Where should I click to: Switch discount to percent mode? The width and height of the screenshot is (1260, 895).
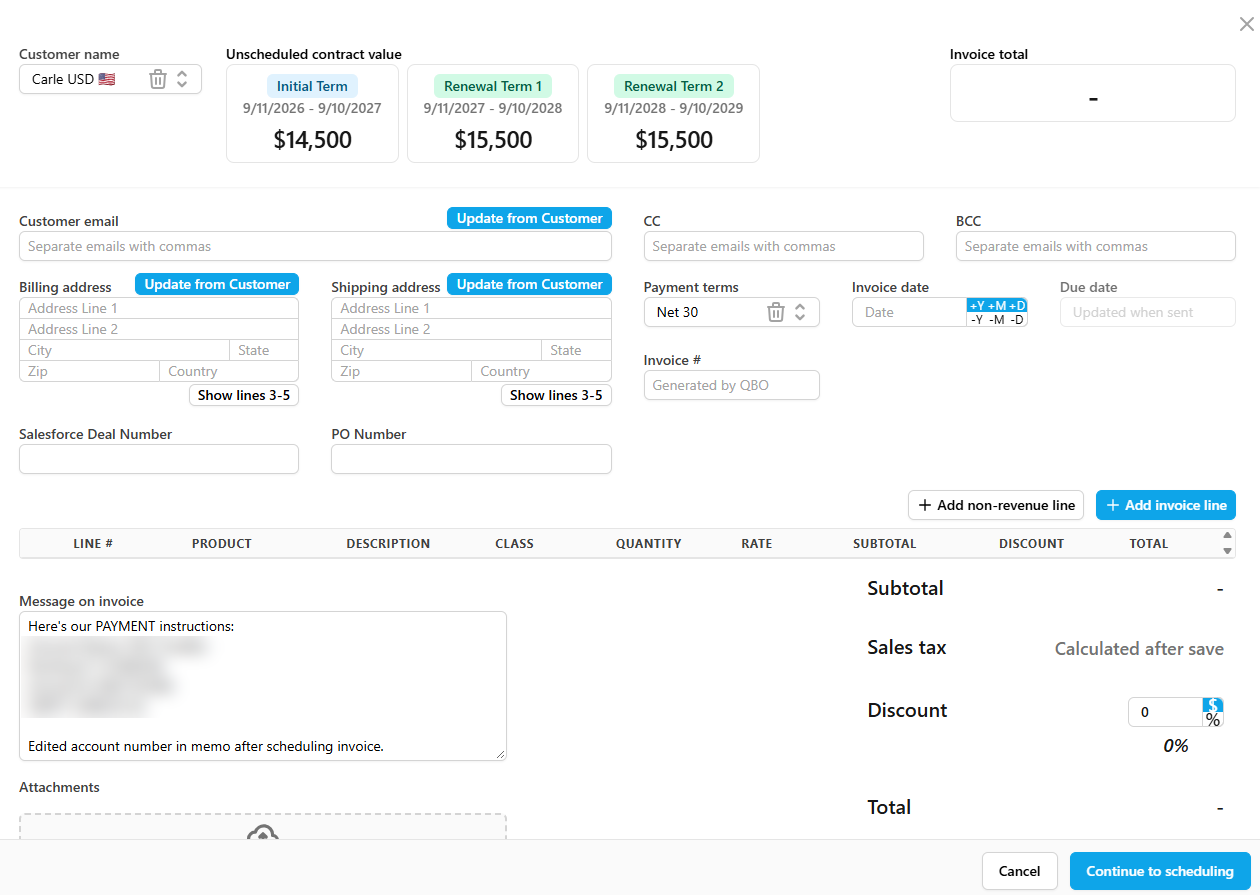[x=1213, y=719]
